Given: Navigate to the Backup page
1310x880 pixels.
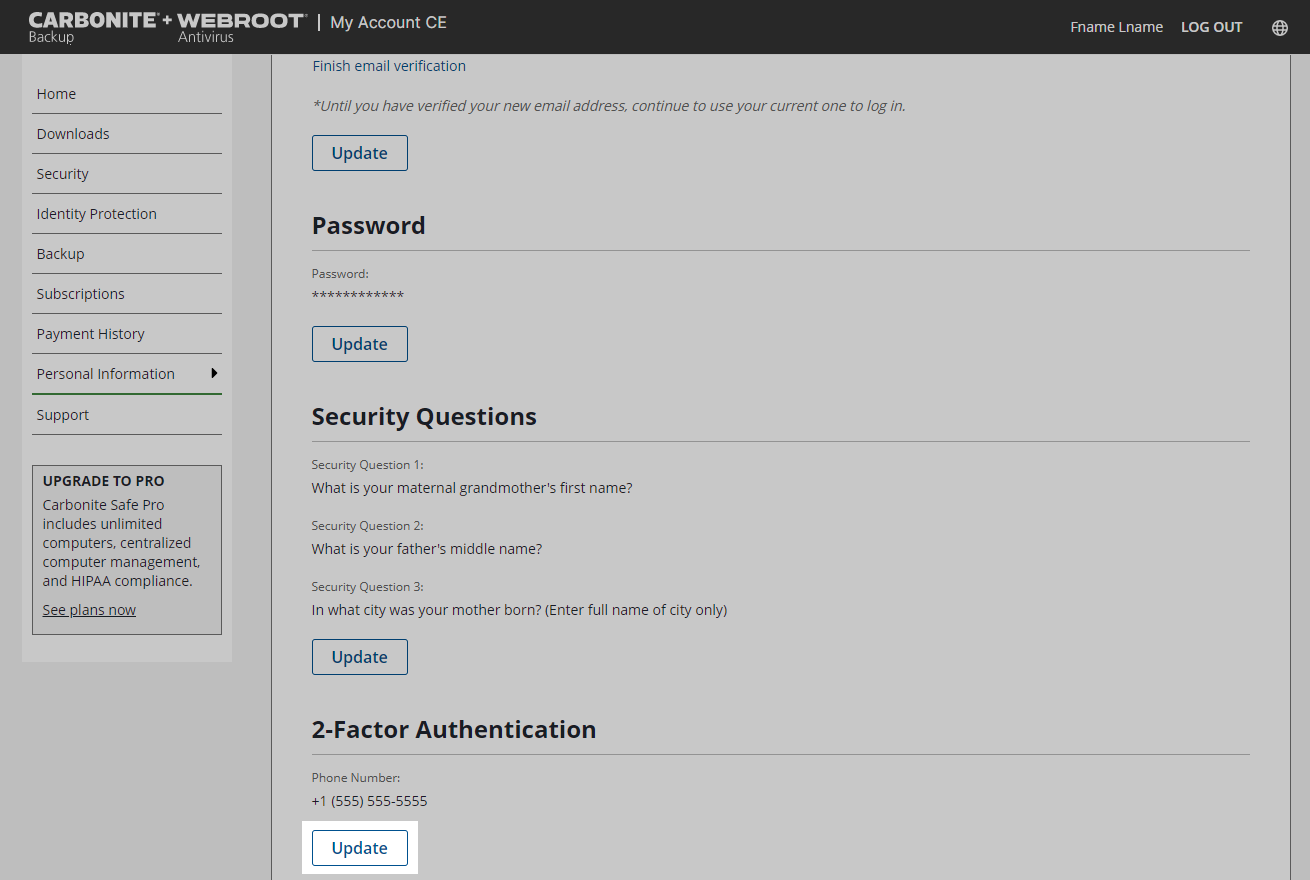Looking at the screenshot, I should tap(61, 254).
